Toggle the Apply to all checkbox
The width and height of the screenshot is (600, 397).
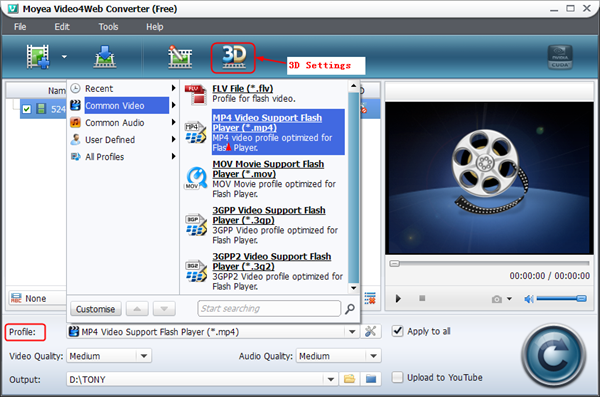(398, 331)
